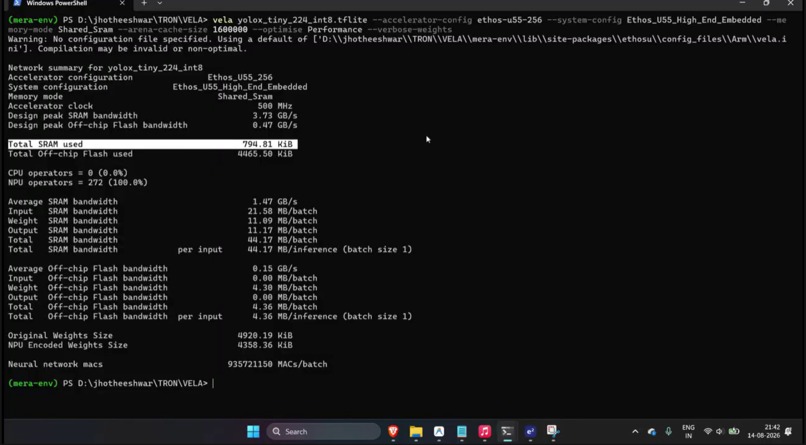Click the 935721150 MACs/batch value
Screen dimensions: 806x445
coord(277,364)
